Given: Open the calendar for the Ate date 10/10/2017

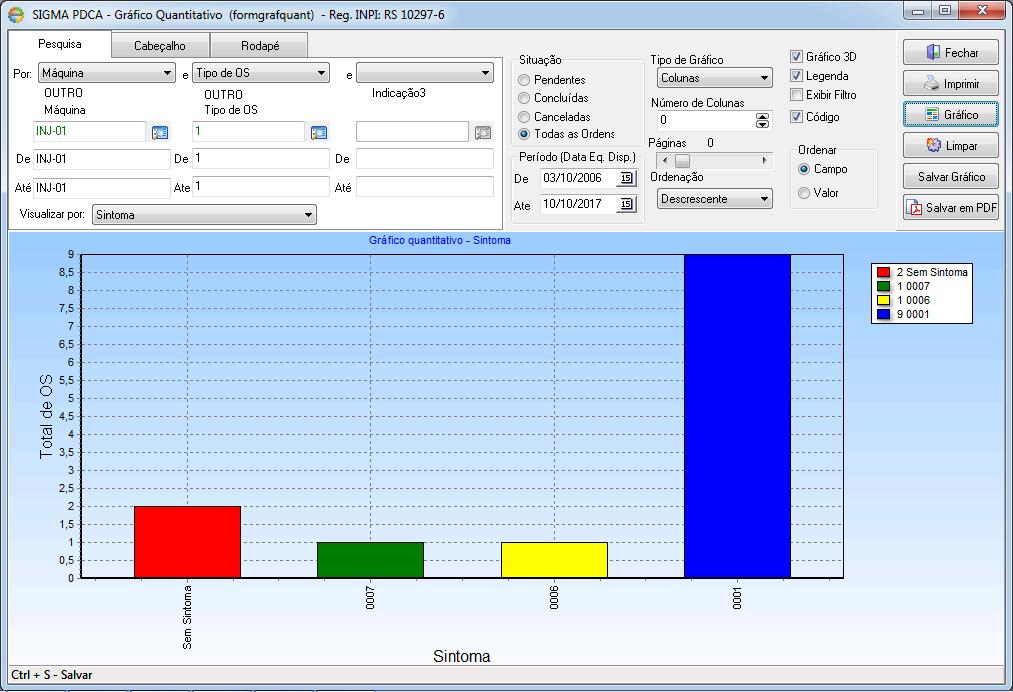Looking at the screenshot, I should click(626, 204).
